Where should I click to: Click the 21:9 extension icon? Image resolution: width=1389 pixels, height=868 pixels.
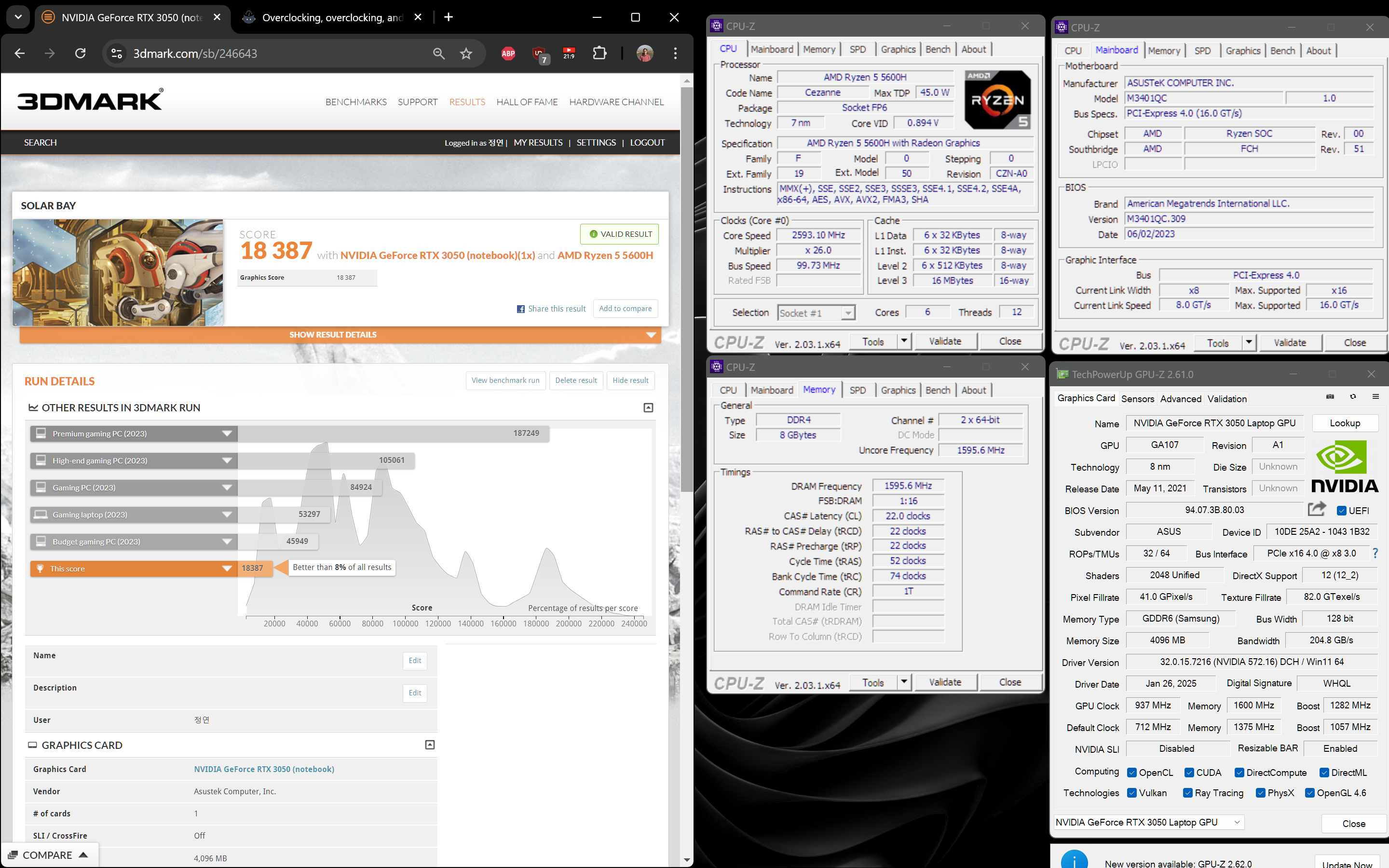[x=569, y=54]
